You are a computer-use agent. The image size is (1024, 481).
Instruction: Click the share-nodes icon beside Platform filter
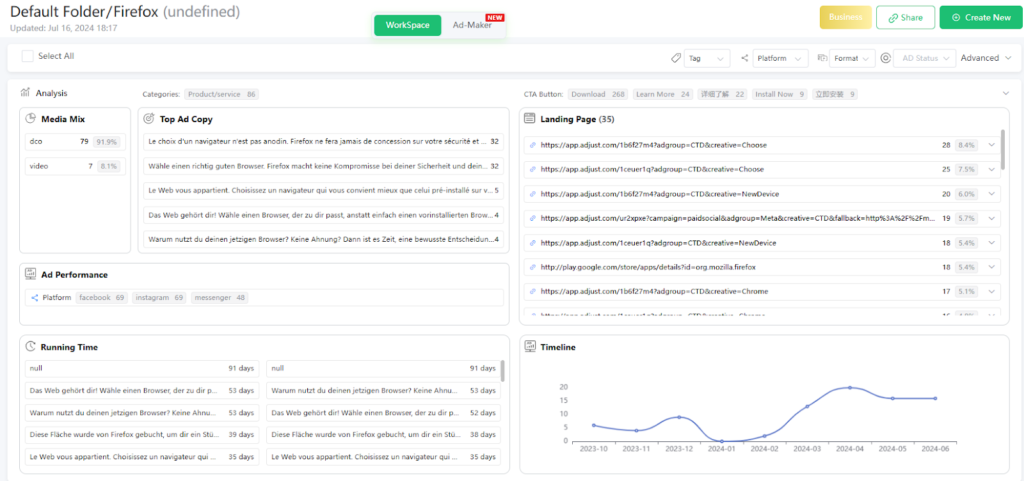click(x=743, y=58)
